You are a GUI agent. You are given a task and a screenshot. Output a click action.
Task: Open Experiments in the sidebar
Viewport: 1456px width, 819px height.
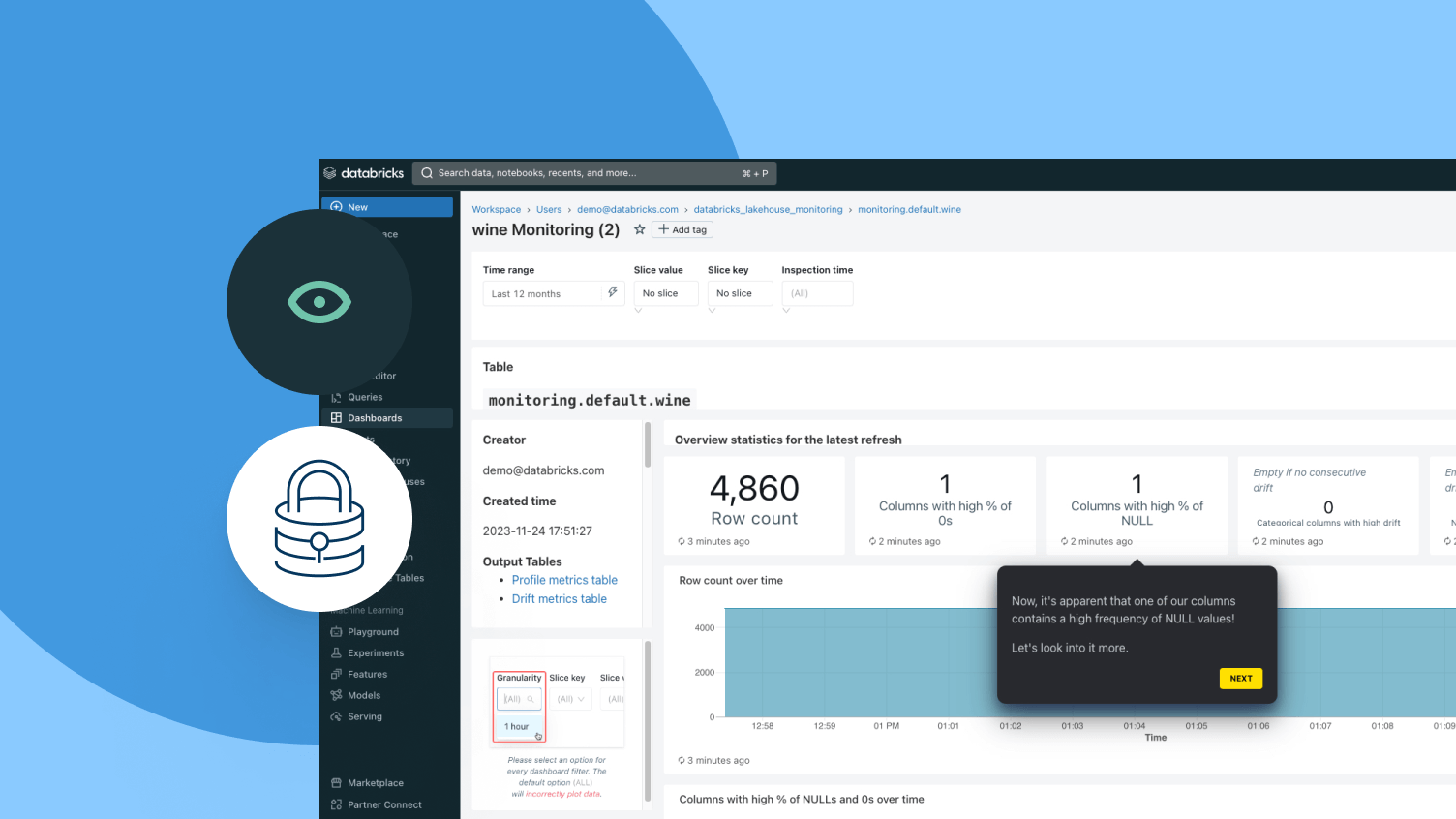(376, 653)
